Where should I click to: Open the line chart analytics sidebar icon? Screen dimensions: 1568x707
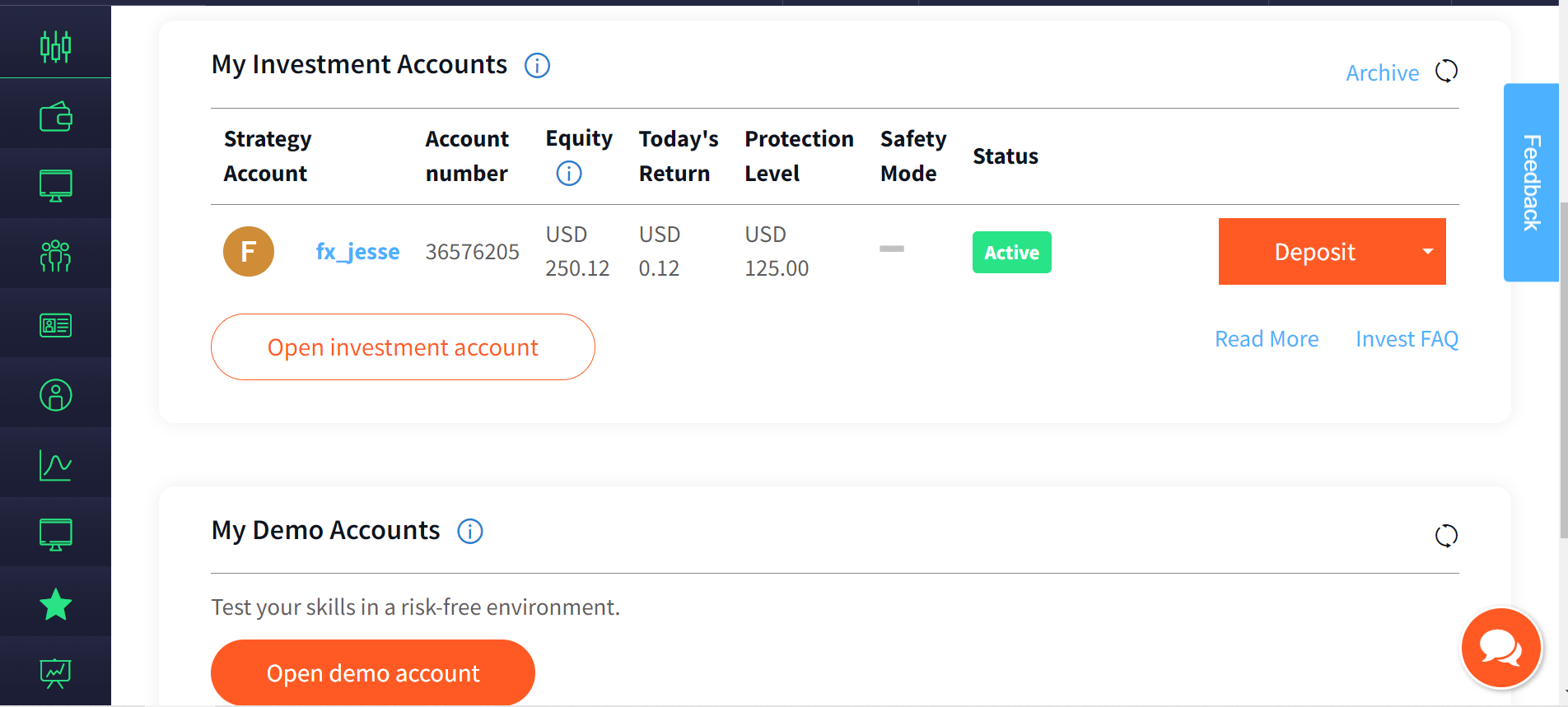point(55,466)
